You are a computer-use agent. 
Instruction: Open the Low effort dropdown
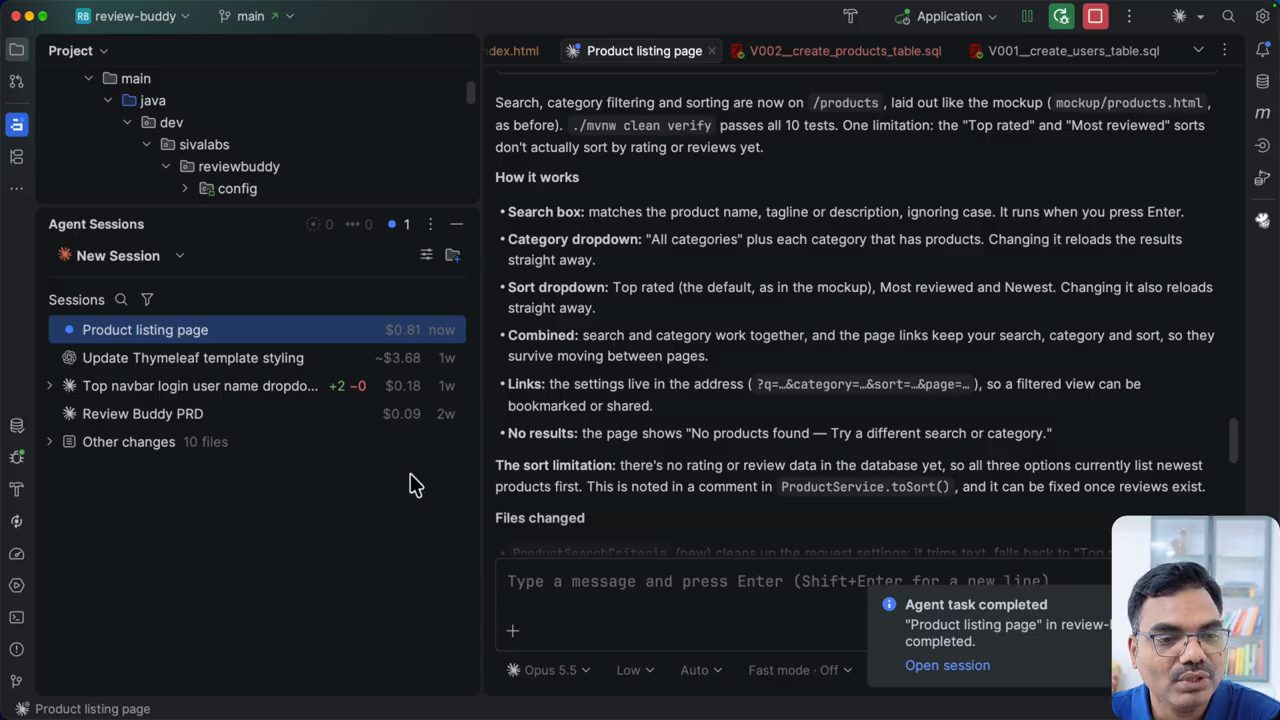pos(635,670)
